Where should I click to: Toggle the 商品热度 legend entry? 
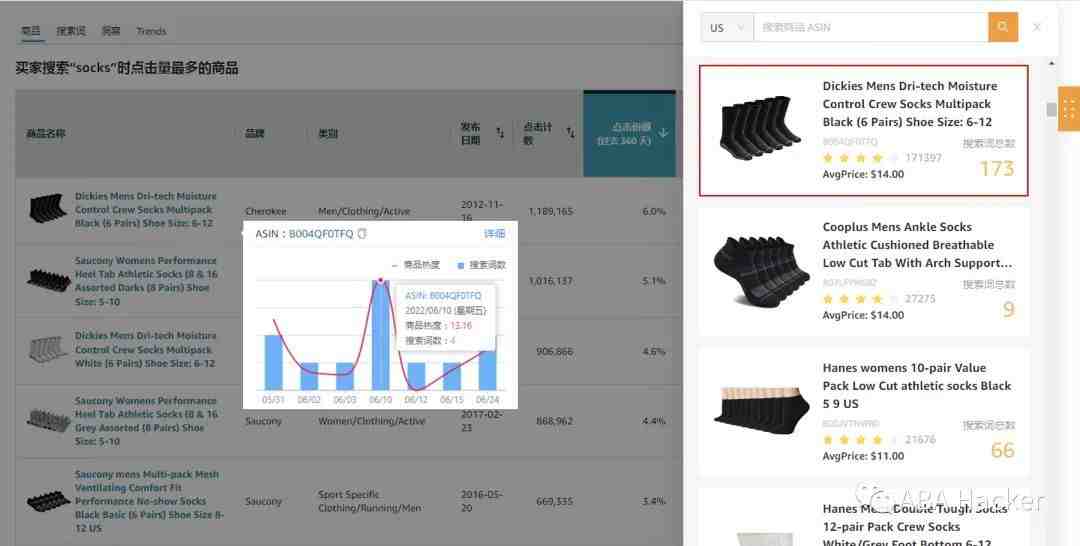(x=415, y=264)
